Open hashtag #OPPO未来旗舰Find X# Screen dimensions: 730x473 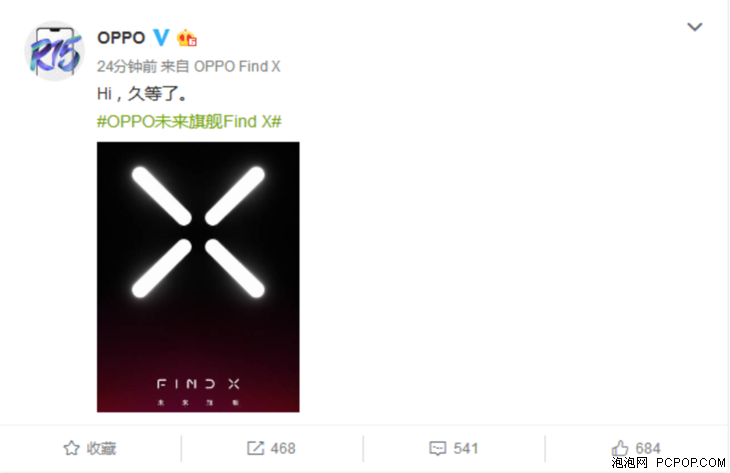click(189, 122)
